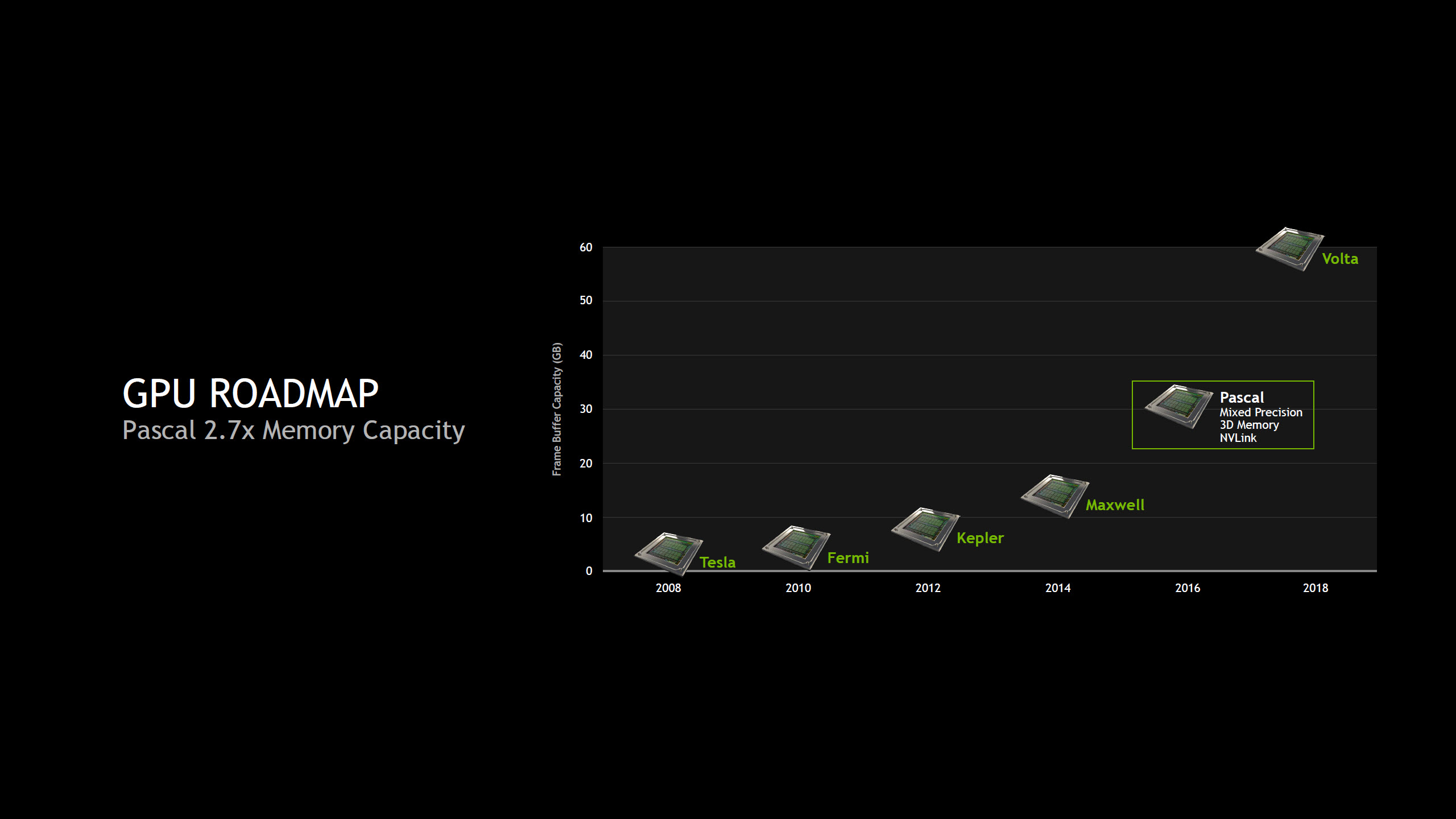
Task: Select the green Maxwell label
Action: click(1115, 505)
